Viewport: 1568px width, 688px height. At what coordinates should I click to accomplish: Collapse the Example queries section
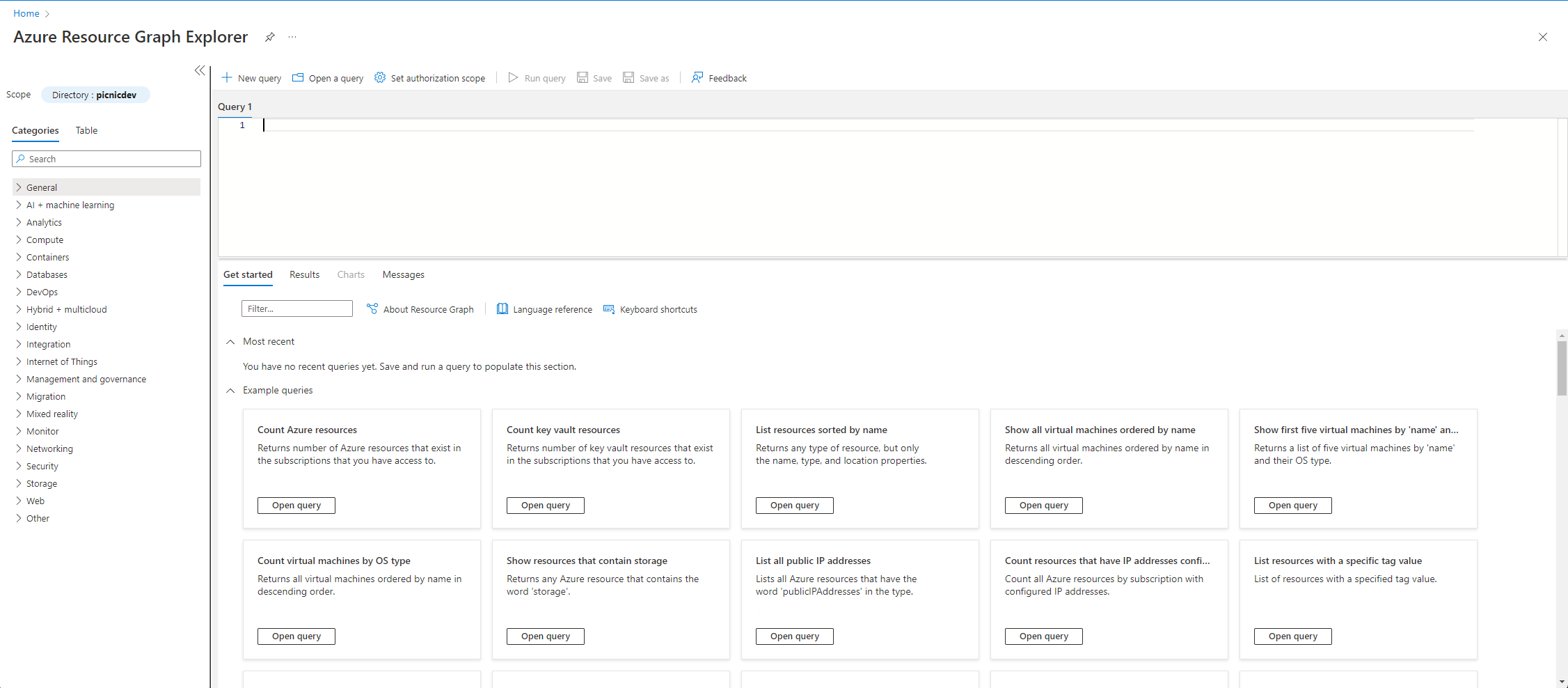(230, 391)
